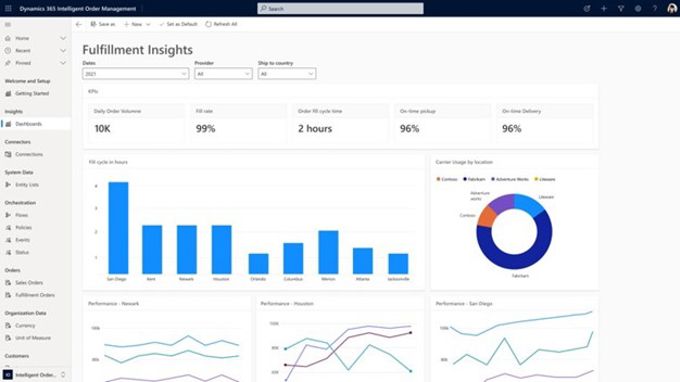
Task: Click the Dynamics 365 Intelligent Order Management title
Action: [x=78, y=9]
